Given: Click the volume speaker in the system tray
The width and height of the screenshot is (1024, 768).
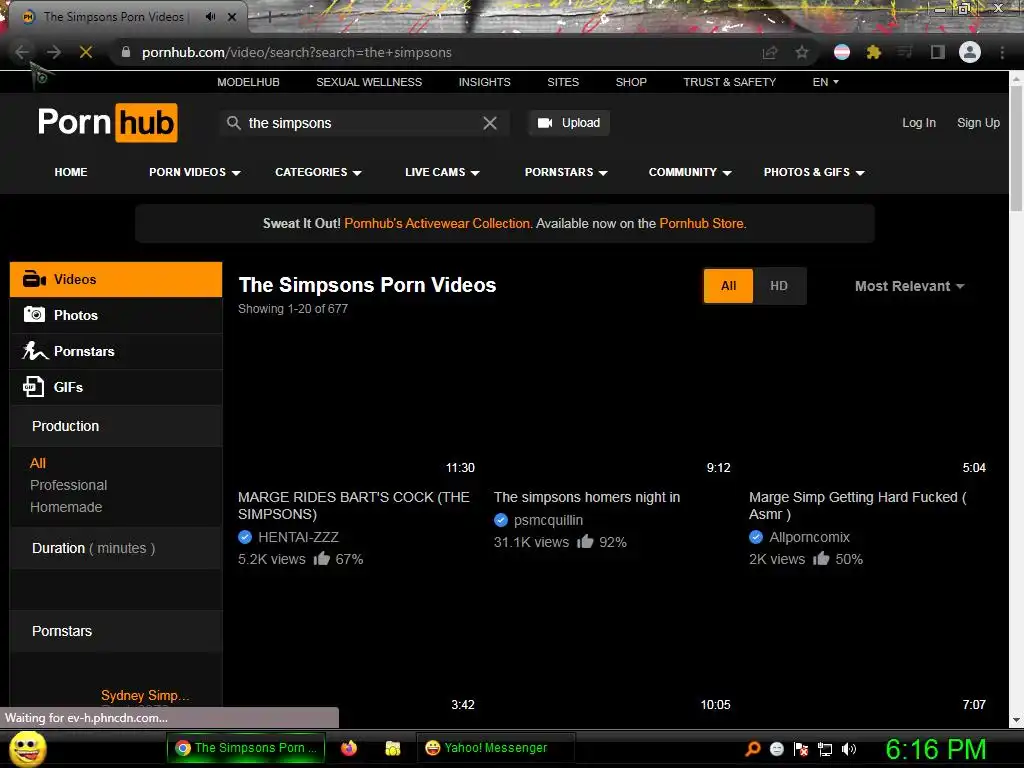Looking at the screenshot, I should point(849,749).
